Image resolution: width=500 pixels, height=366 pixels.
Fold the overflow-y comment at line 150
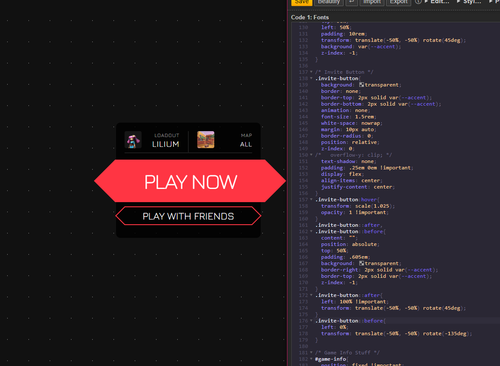[311, 155]
